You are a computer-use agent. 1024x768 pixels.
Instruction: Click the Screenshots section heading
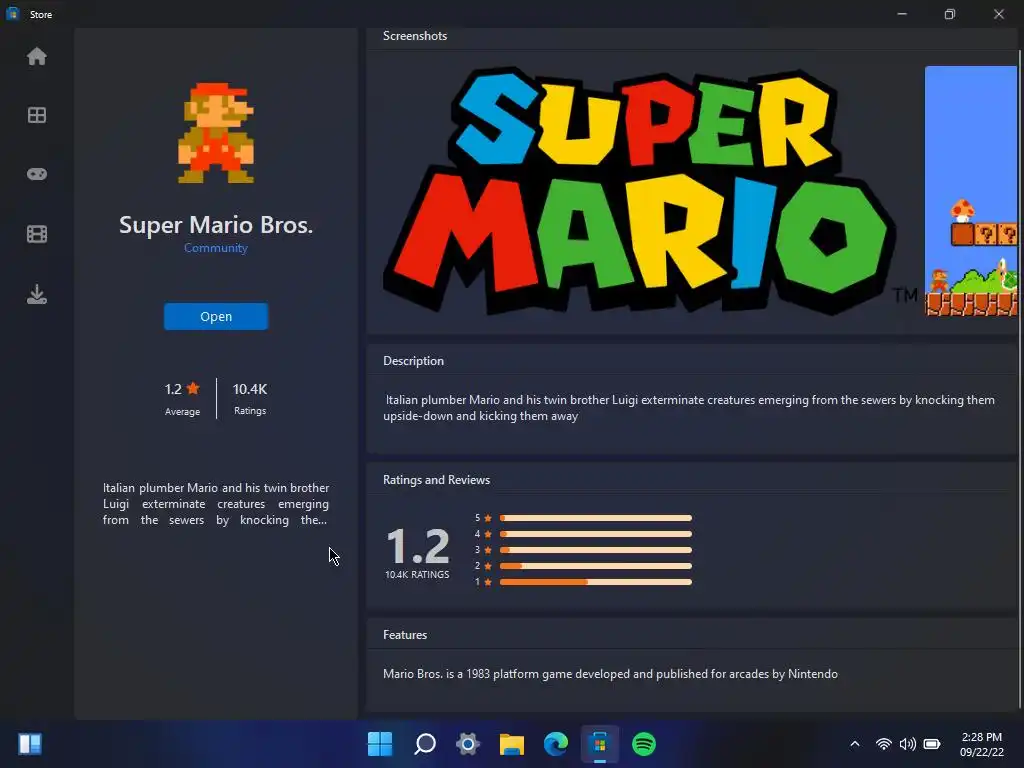tap(415, 36)
